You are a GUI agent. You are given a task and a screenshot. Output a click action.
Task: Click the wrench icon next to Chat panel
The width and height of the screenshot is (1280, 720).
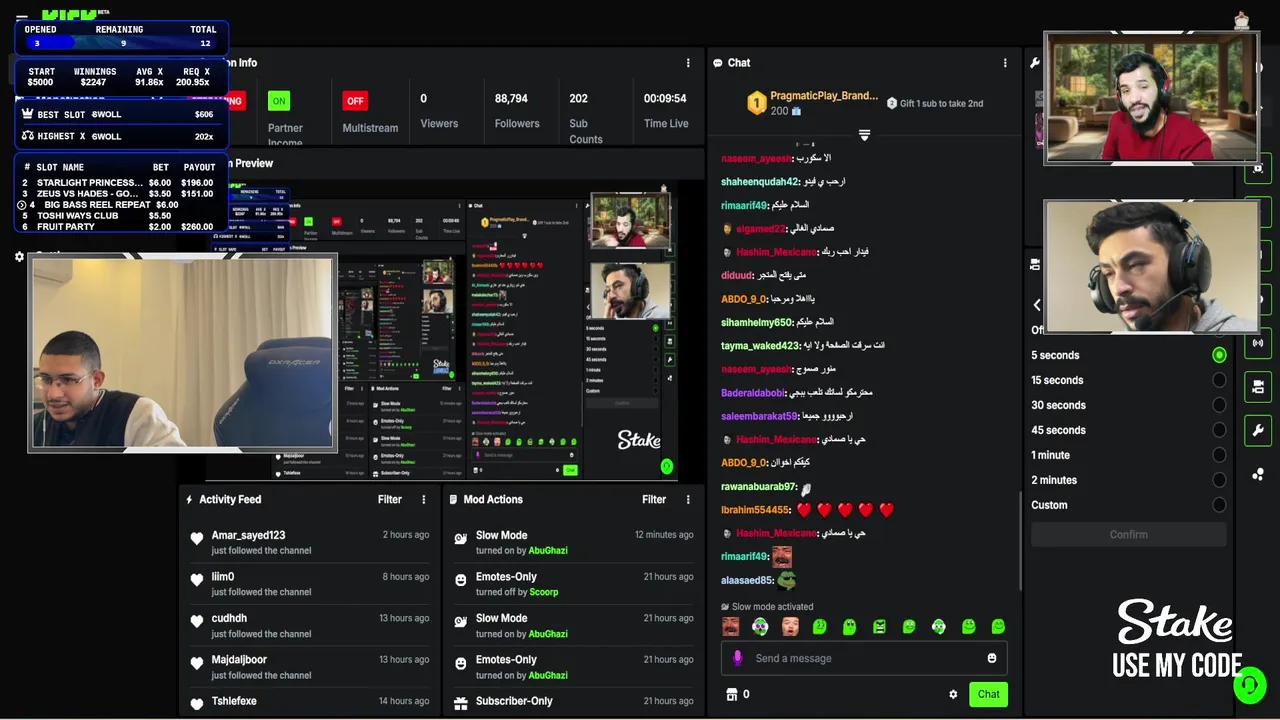tap(1035, 63)
